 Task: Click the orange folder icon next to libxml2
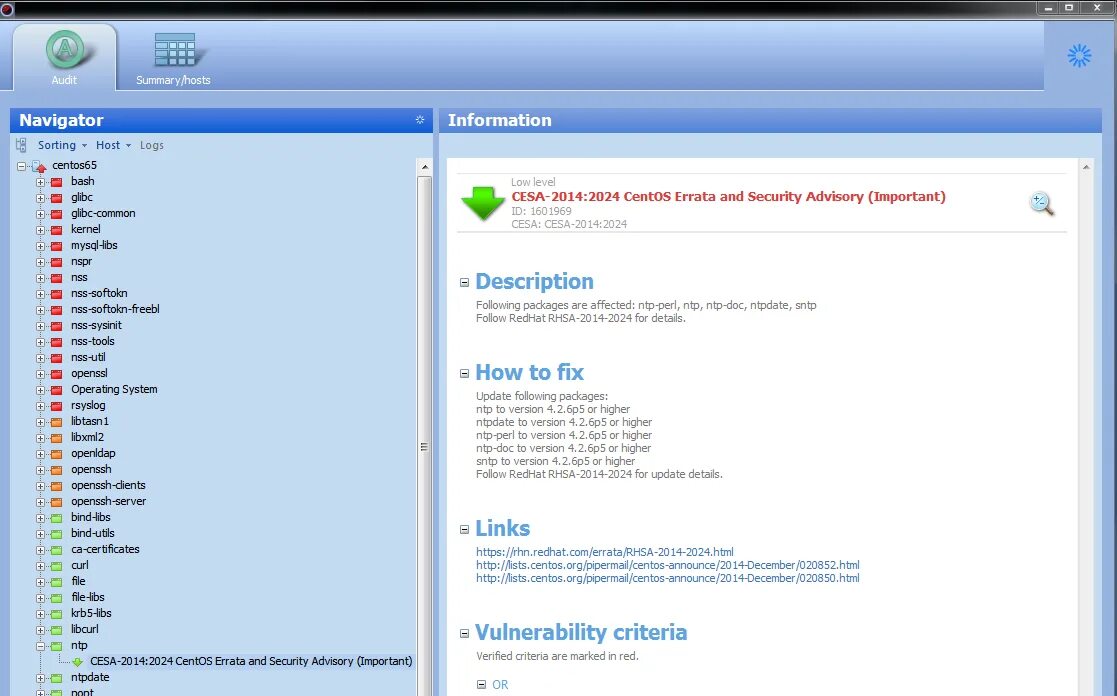point(56,438)
